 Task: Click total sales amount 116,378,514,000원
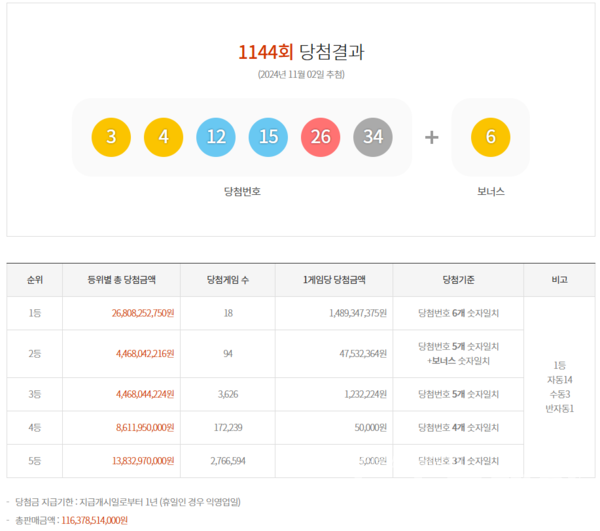pos(95,520)
